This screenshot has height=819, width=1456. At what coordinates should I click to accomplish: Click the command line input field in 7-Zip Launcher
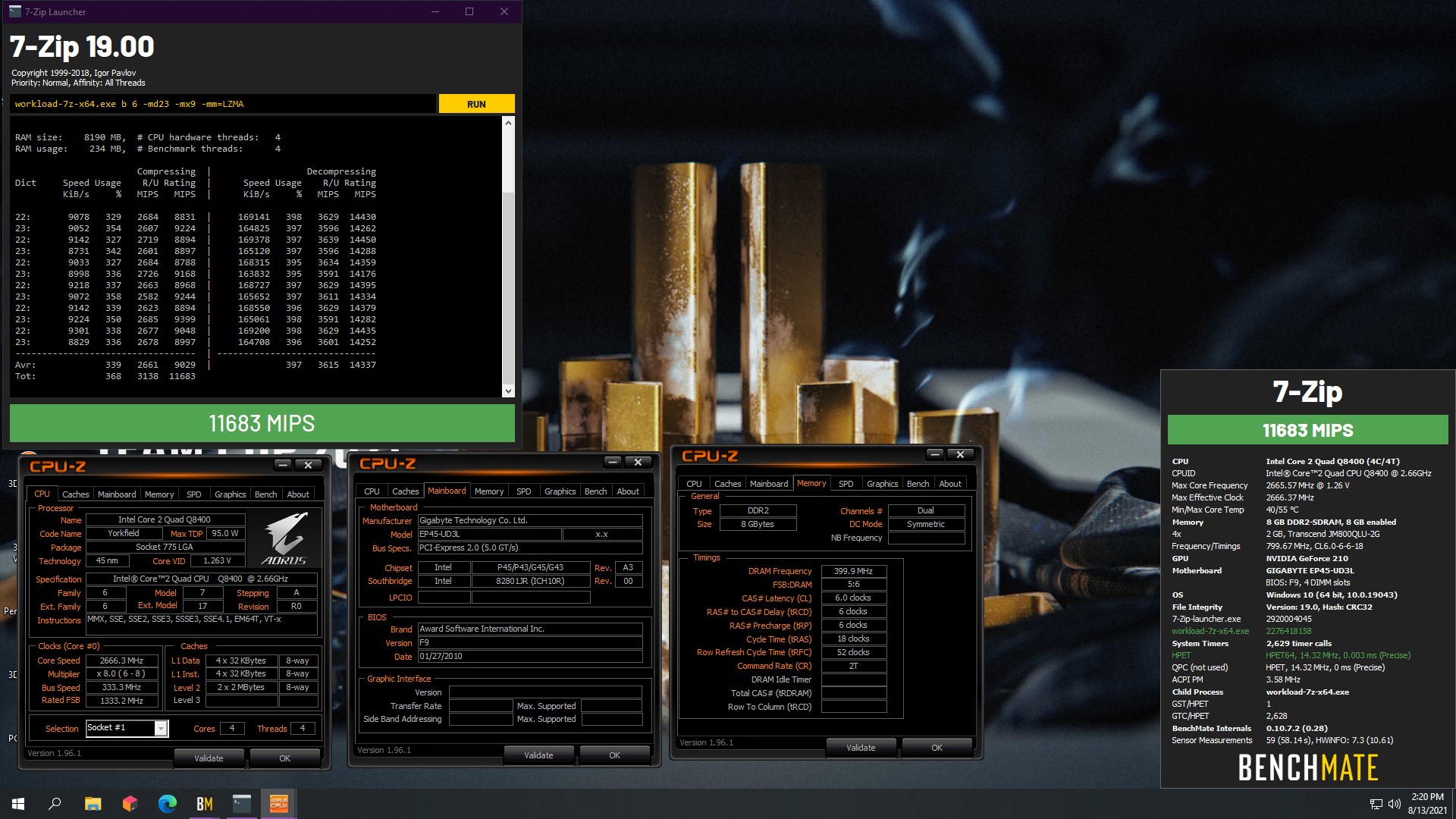[223, 104]
